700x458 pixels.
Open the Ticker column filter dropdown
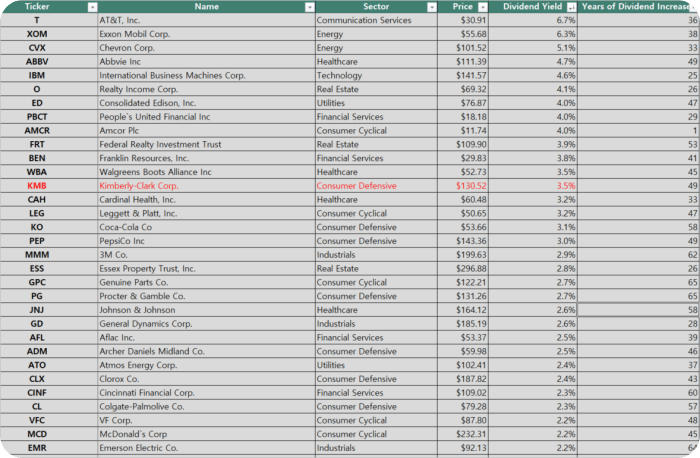[x=92, y=7]
